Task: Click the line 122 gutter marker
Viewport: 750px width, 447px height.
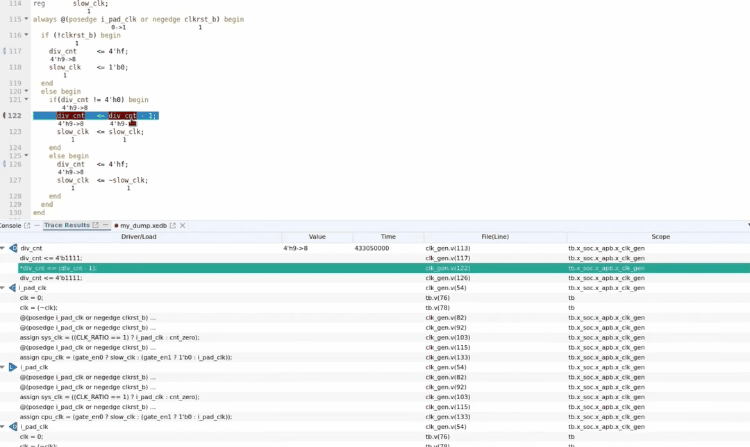Action: [4, 116]
